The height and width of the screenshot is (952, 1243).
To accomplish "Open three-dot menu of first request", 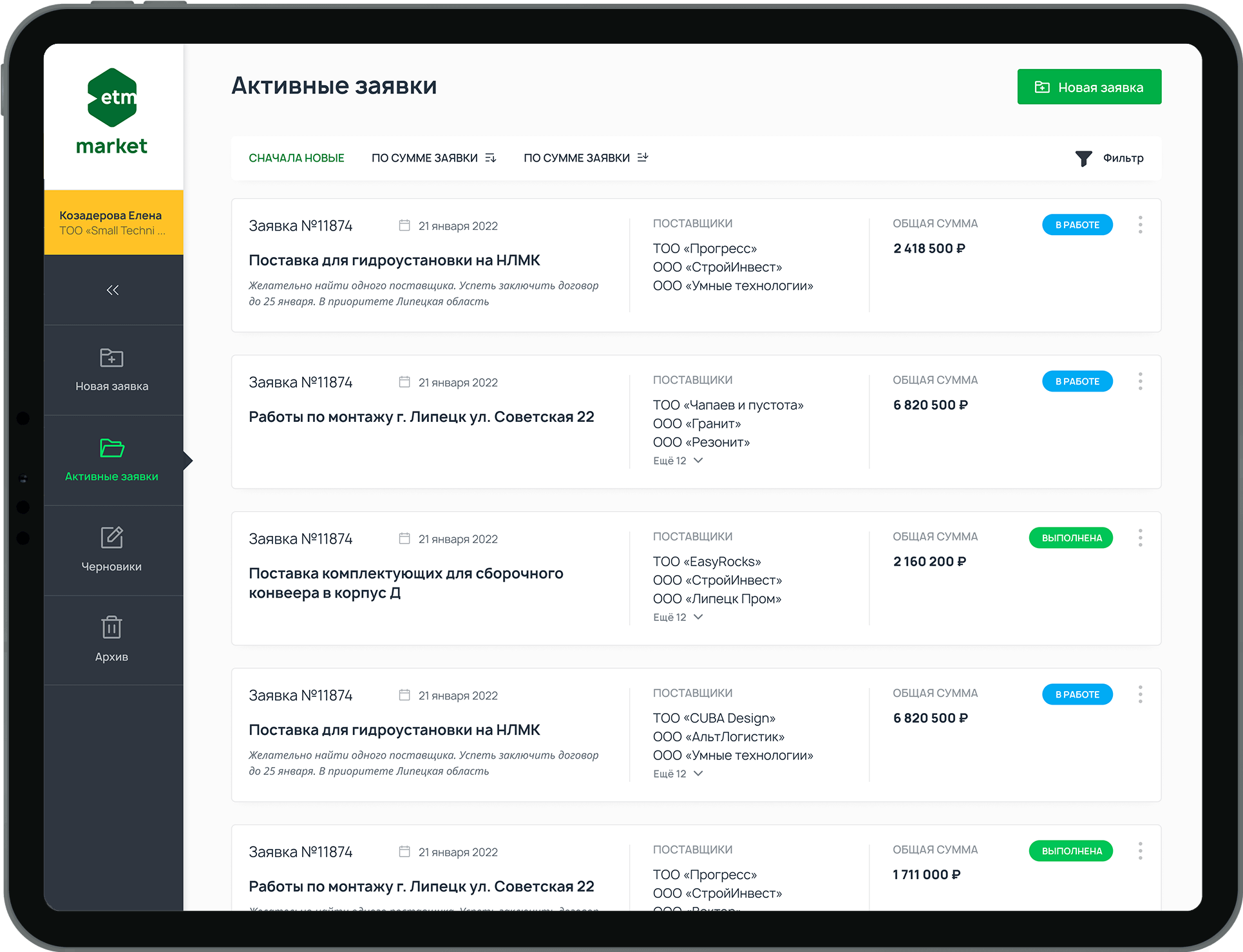I will (1140, 225).
